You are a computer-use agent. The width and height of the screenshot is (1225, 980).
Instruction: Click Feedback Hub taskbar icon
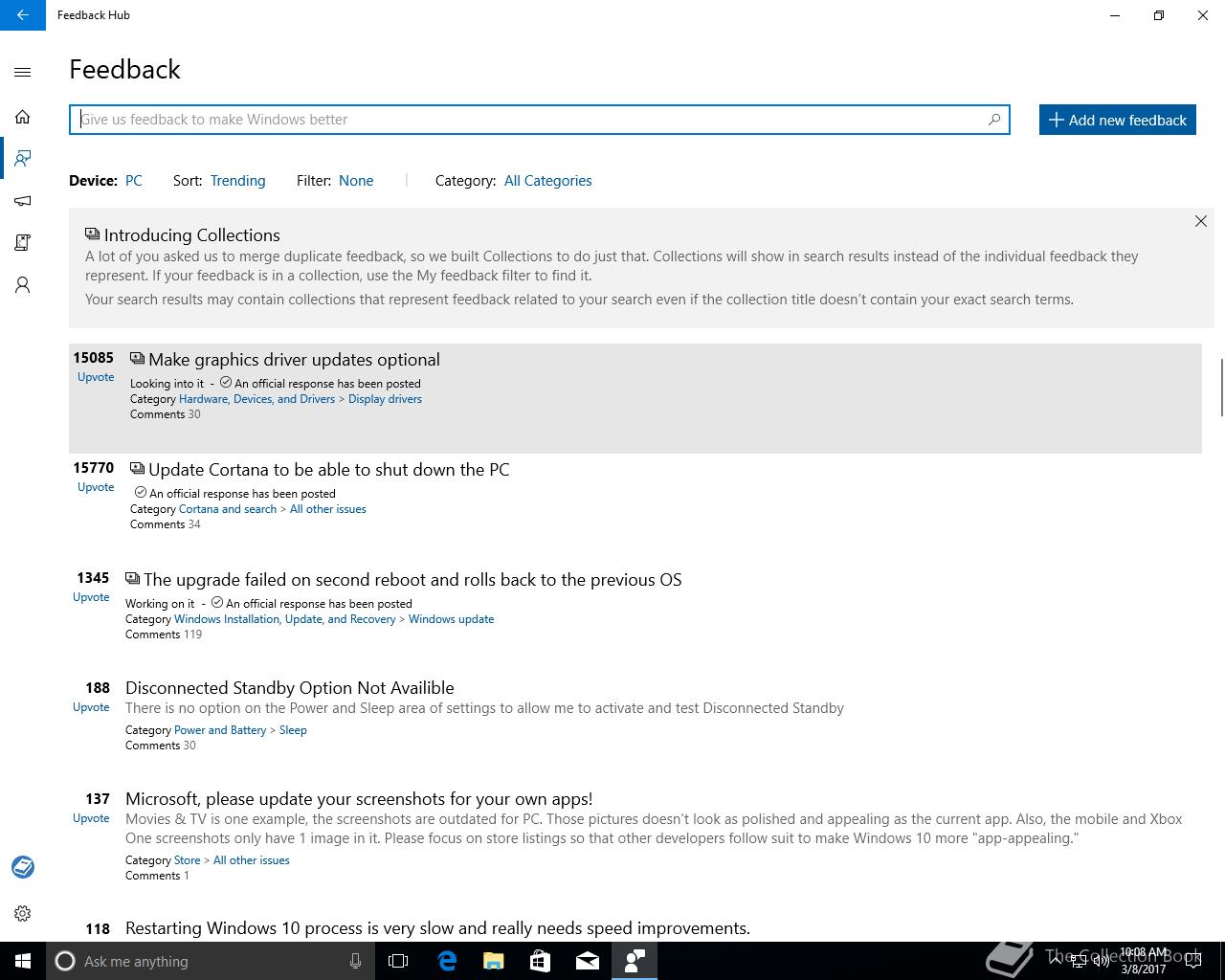(x=635, y=961)
